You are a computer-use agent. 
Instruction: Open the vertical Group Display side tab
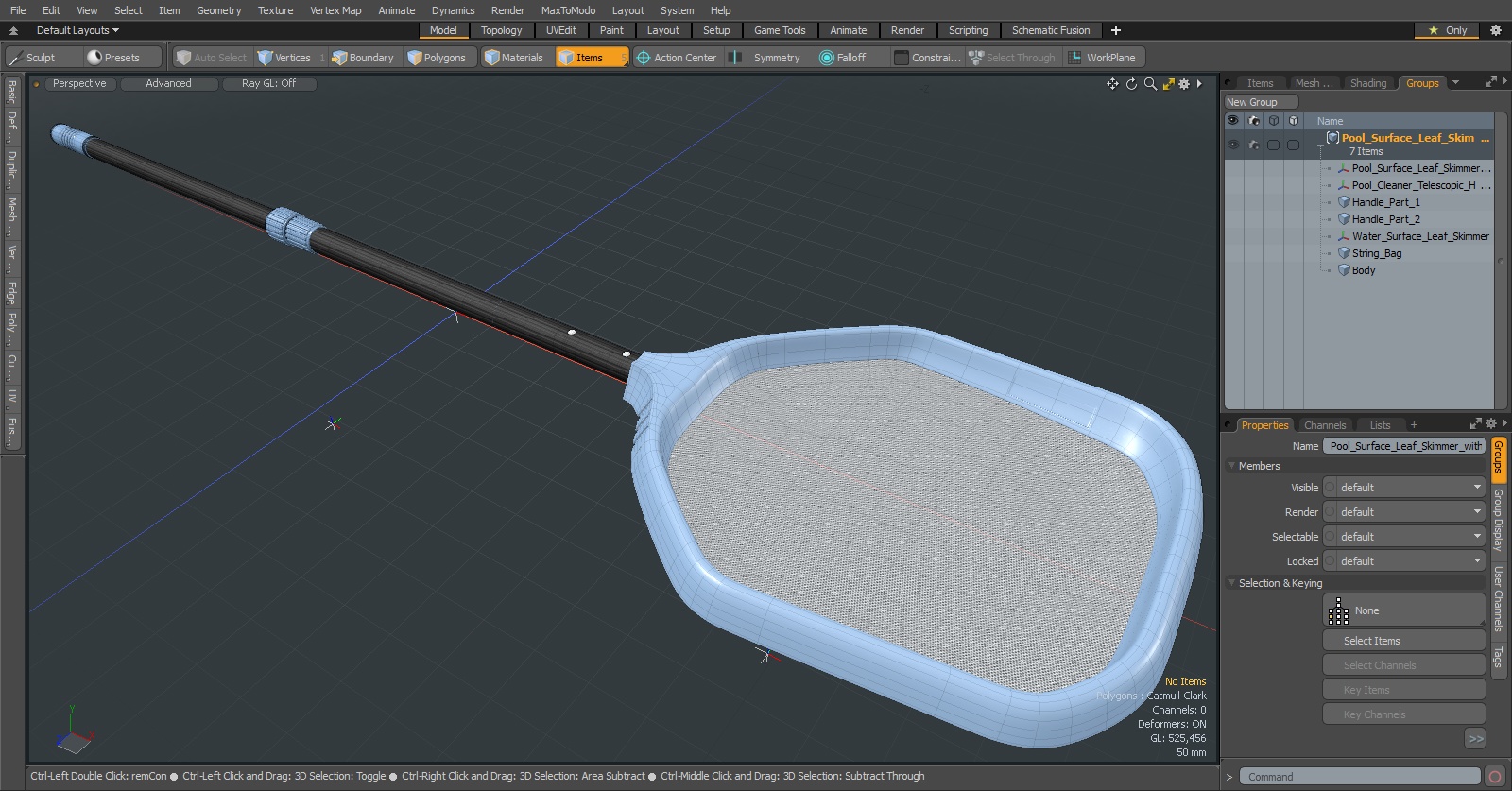(1498, 521)
